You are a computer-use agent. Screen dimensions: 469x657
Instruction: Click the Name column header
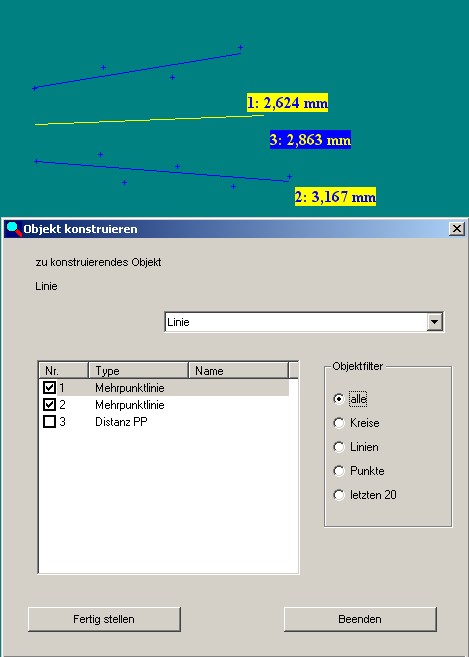(x=238, y=370)
